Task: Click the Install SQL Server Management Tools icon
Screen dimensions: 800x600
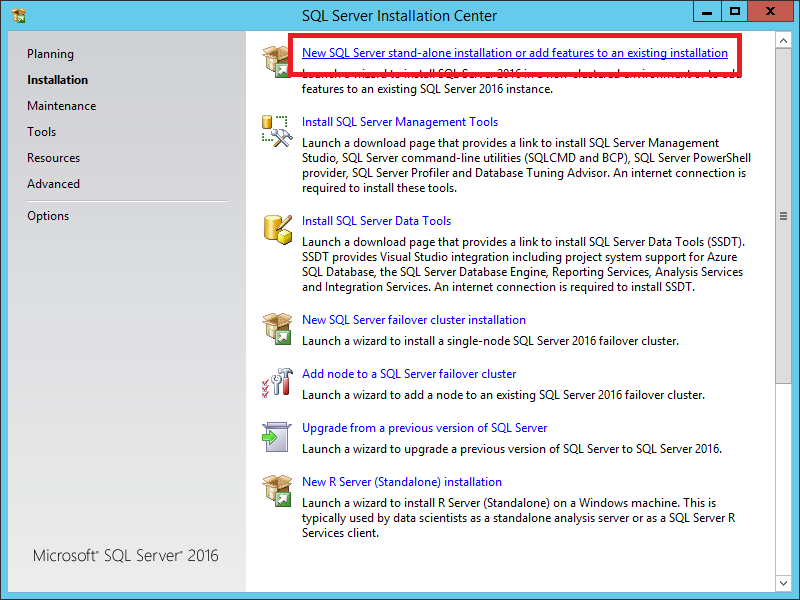Action: tap(275, 130)
